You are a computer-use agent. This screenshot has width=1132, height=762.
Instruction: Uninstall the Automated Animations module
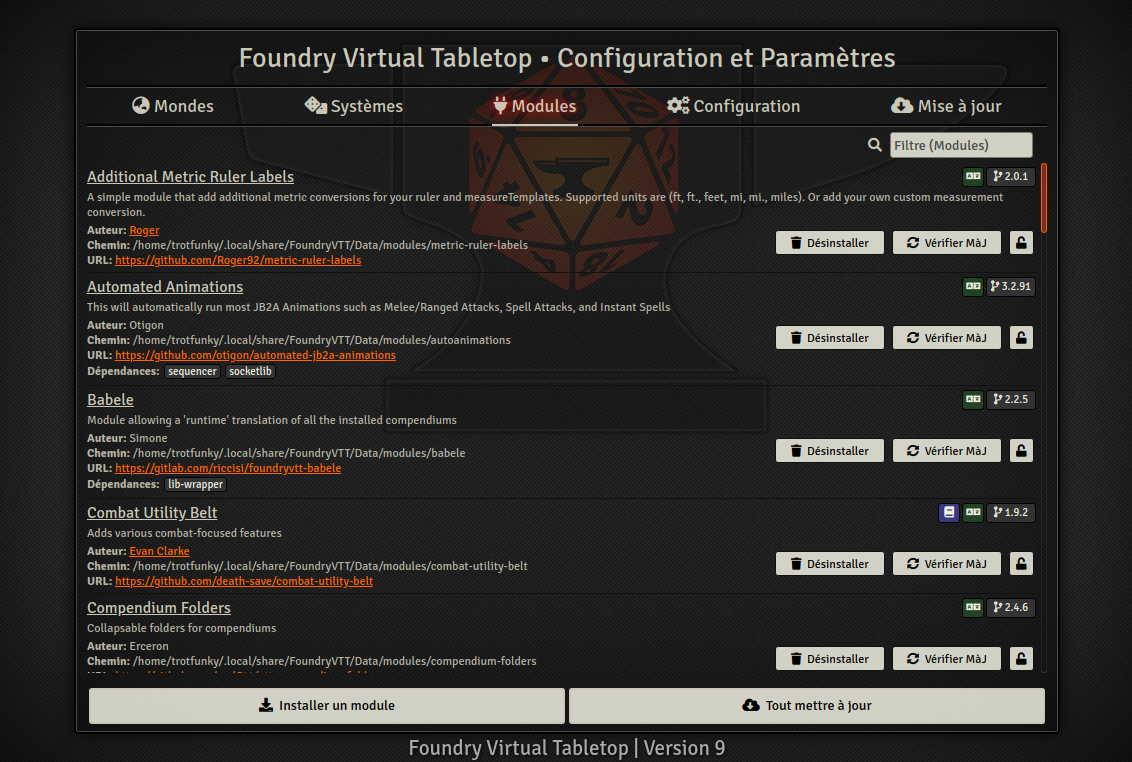(x=830, y=338)
